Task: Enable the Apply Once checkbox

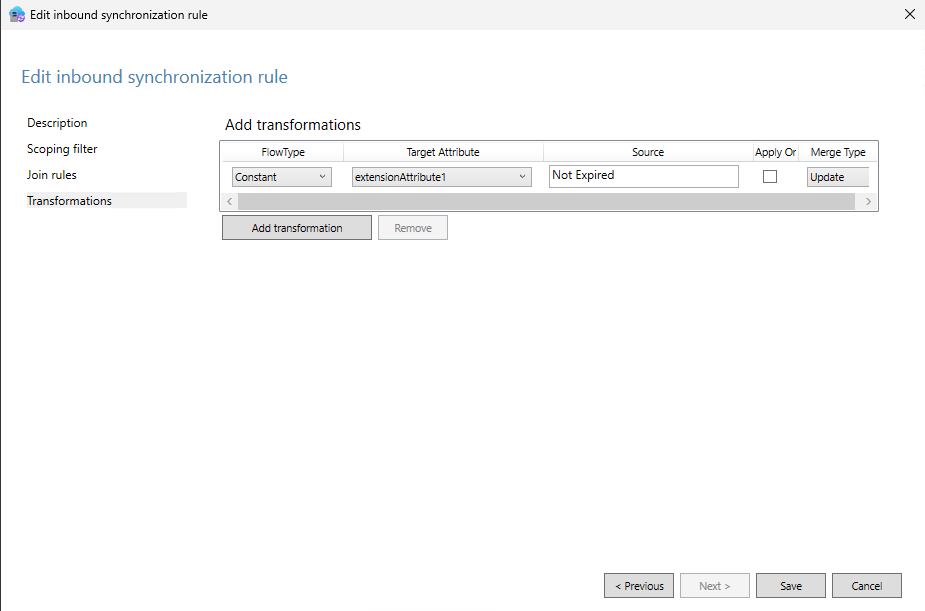Action: tap(770, 176)
